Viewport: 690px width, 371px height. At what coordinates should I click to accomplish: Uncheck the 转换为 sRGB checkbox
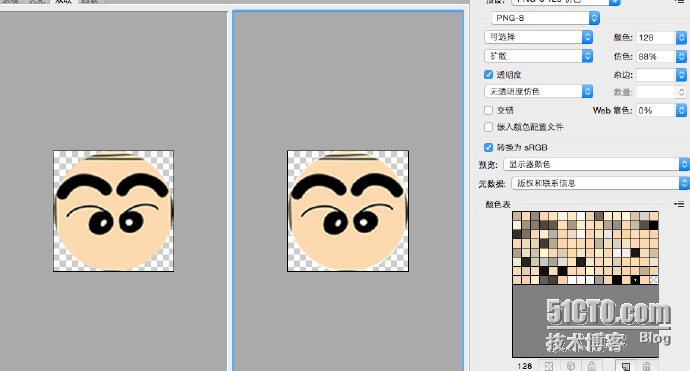(x=488, y=147)
